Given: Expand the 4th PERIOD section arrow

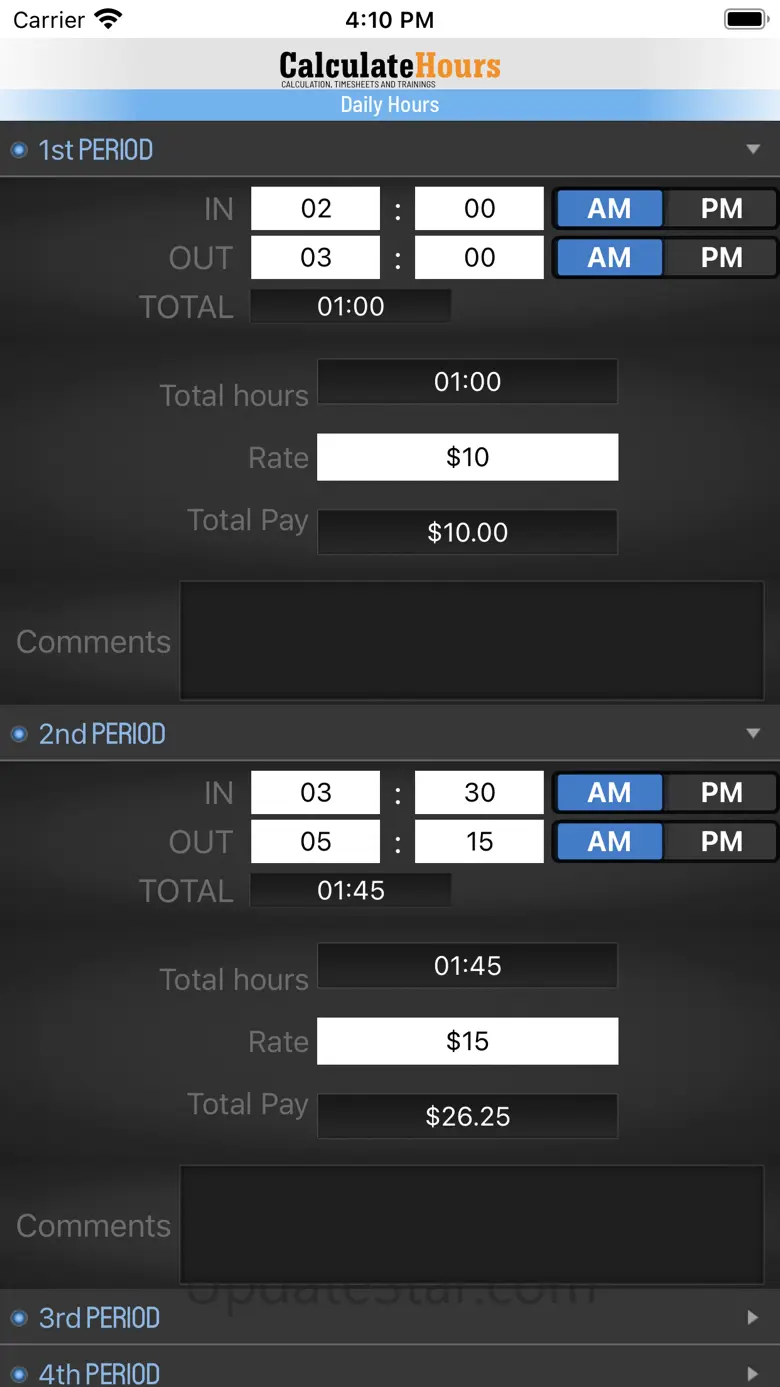Looking at the screenshot, I should [x=753, y=1375].
